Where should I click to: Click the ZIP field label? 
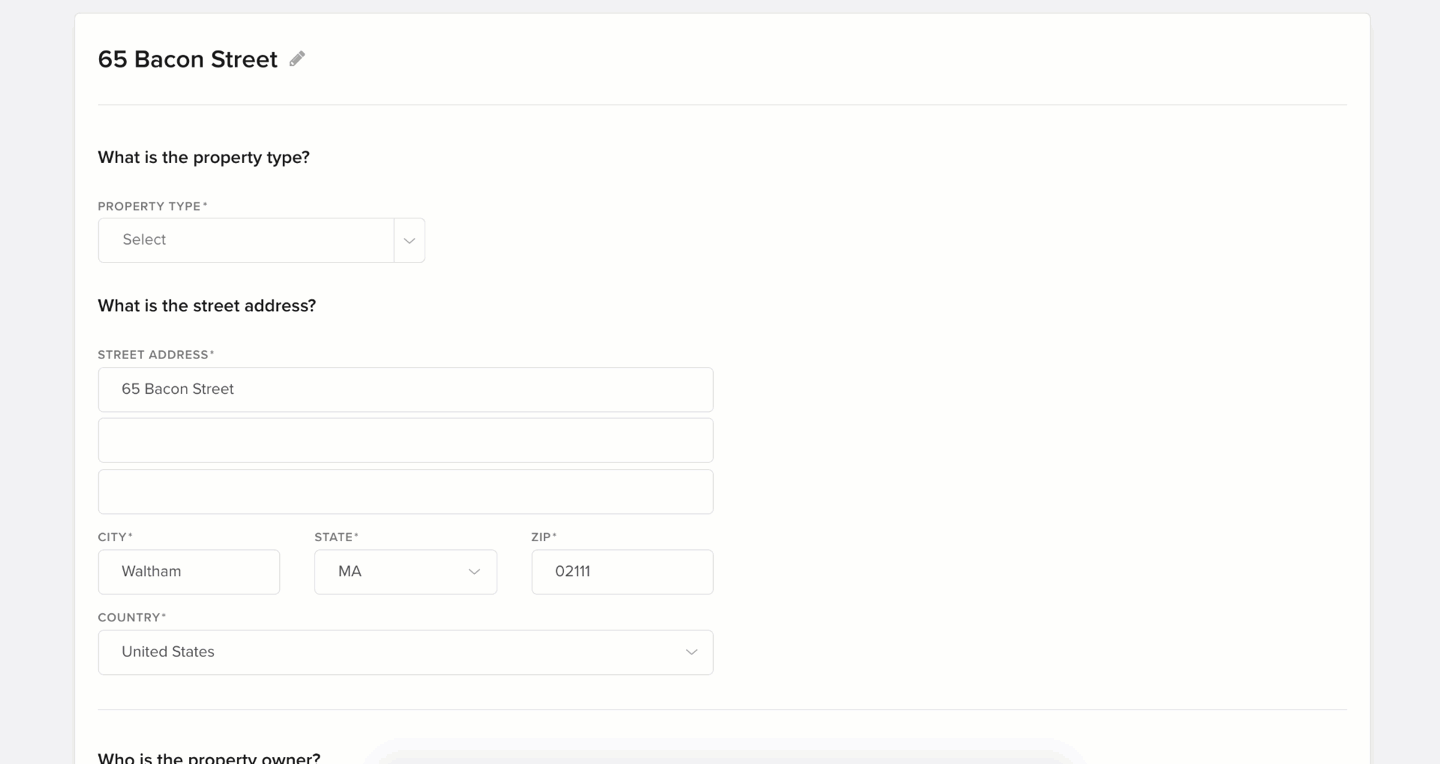544,537
